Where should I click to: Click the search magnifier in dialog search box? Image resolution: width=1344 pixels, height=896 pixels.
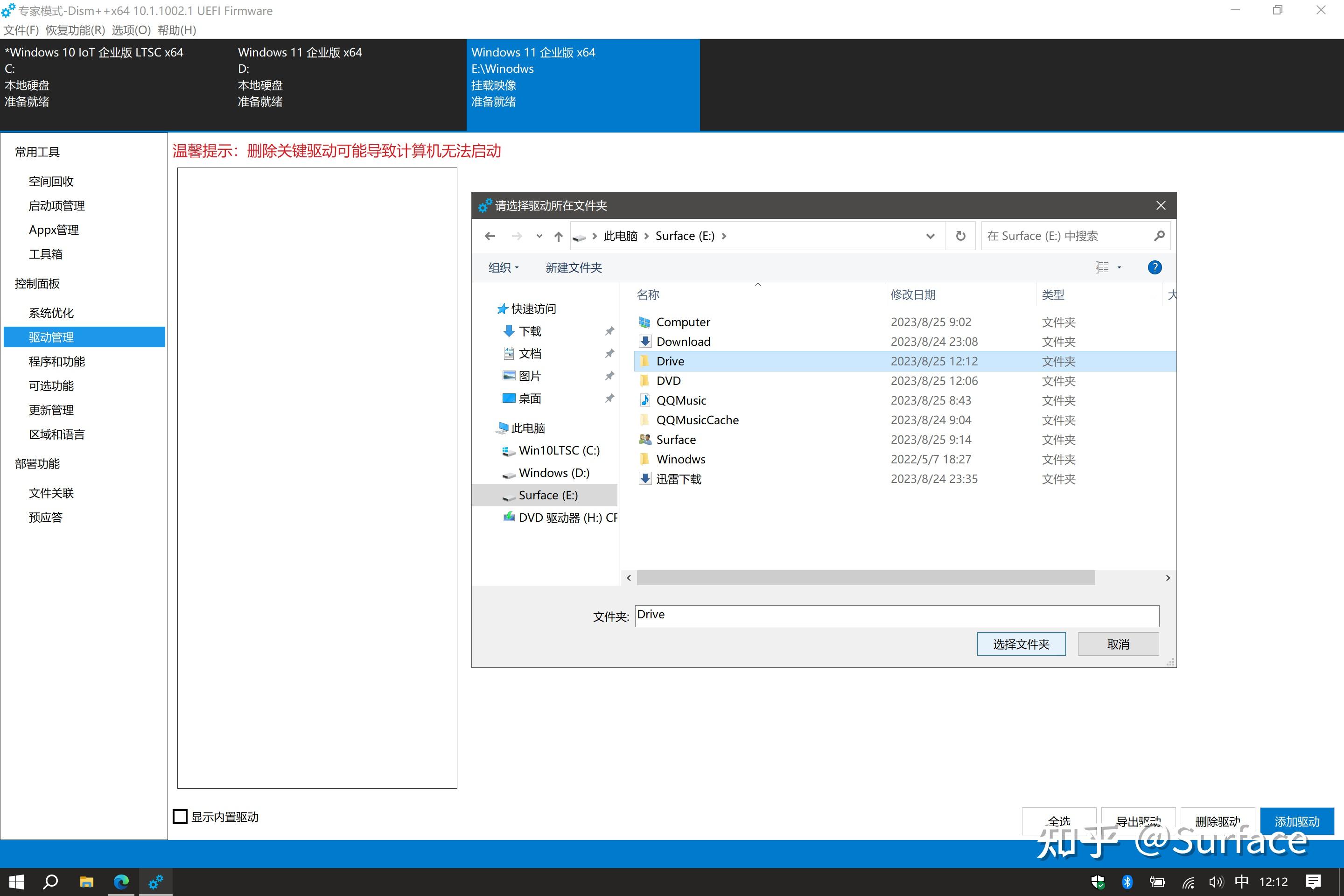[1159, 236]
